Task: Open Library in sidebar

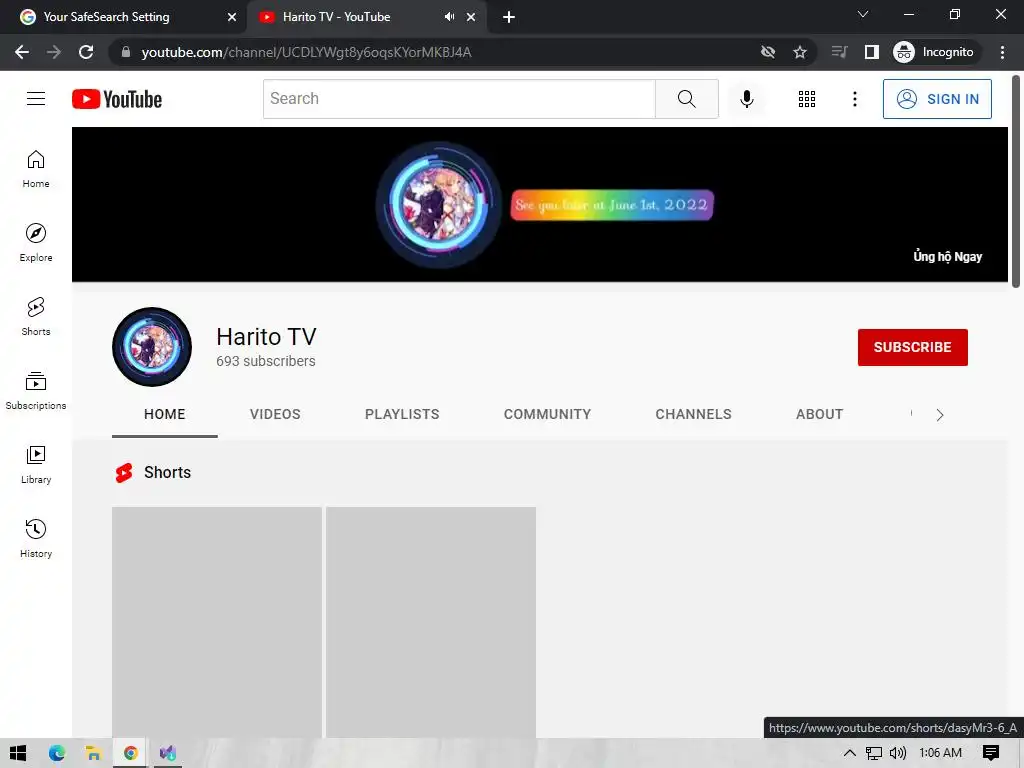Action: pyautogui.click(x=36, y=465)
